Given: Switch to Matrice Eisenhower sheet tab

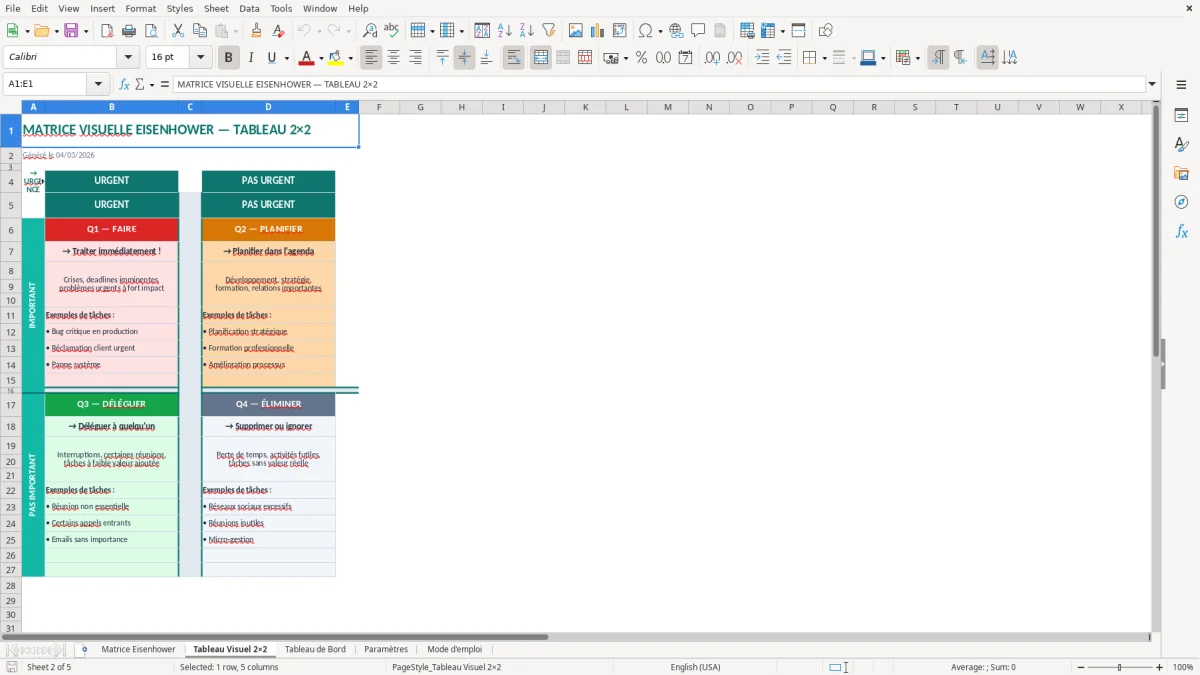Looking at the screenshot, I should click(x=138, y=649).
